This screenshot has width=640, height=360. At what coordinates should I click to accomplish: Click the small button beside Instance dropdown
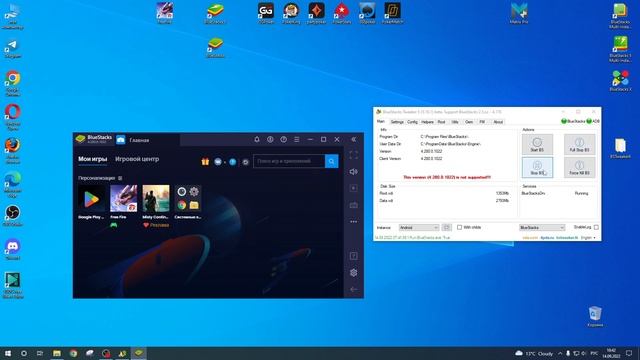447,227
